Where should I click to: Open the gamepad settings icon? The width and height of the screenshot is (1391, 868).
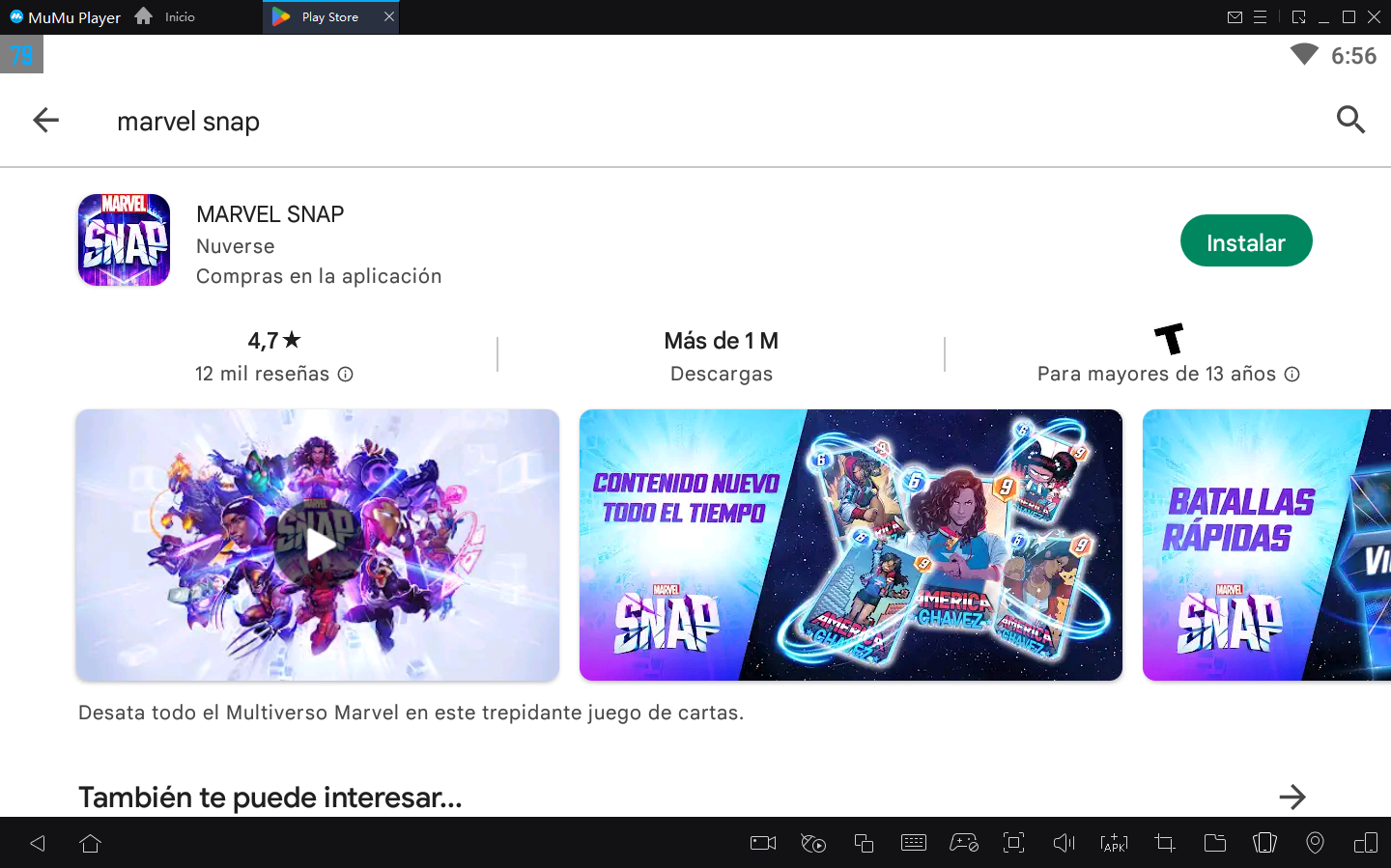coord(964,844)
